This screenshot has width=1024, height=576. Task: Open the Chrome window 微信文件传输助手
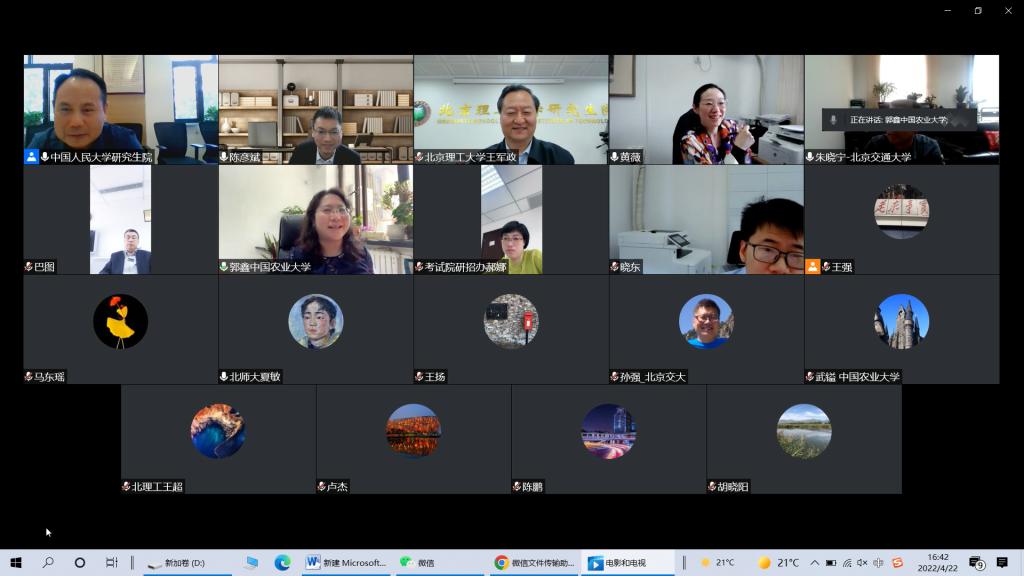click(535, 563)
